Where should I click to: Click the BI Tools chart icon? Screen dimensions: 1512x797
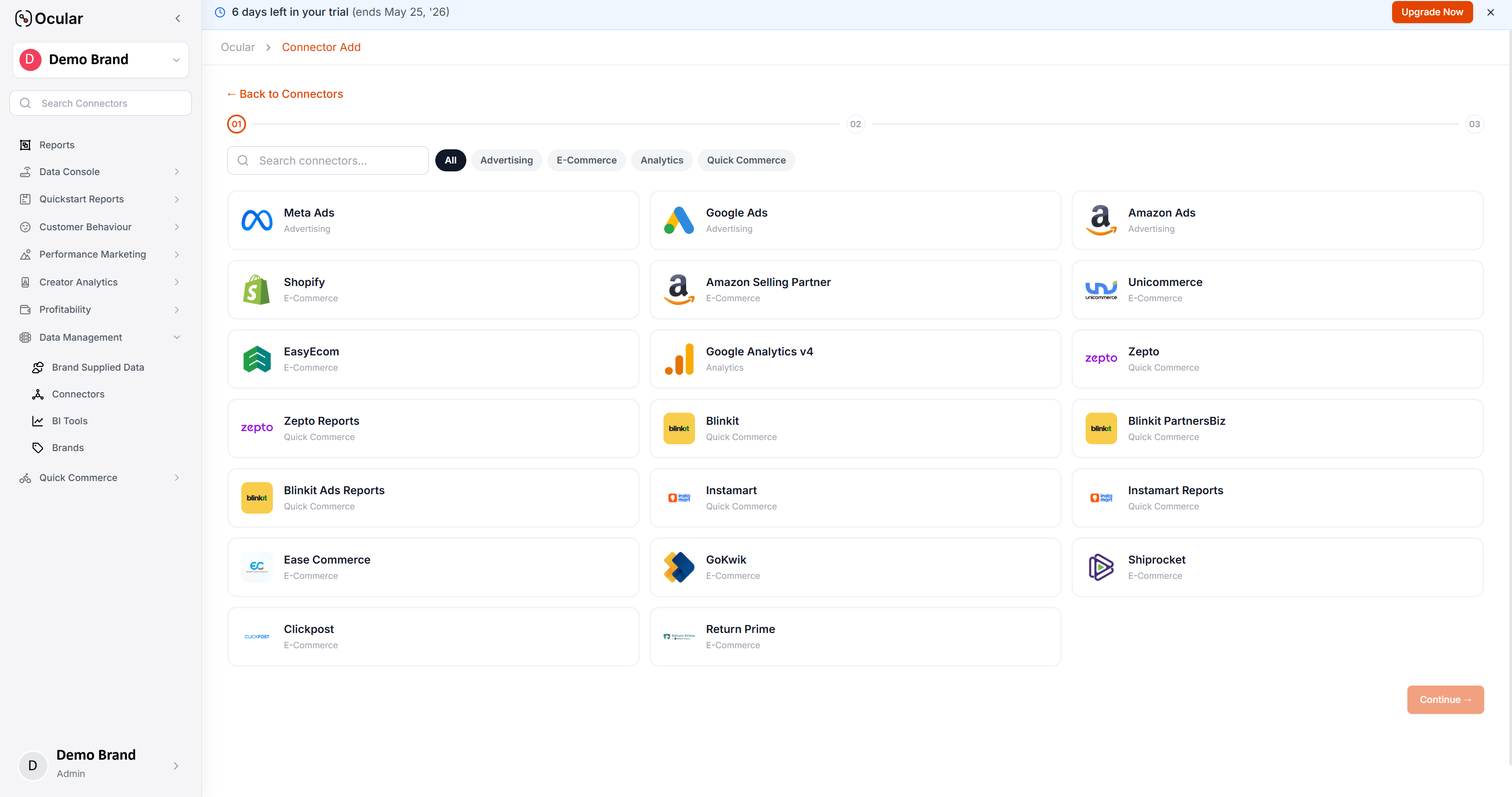click(x=38, y=421)
